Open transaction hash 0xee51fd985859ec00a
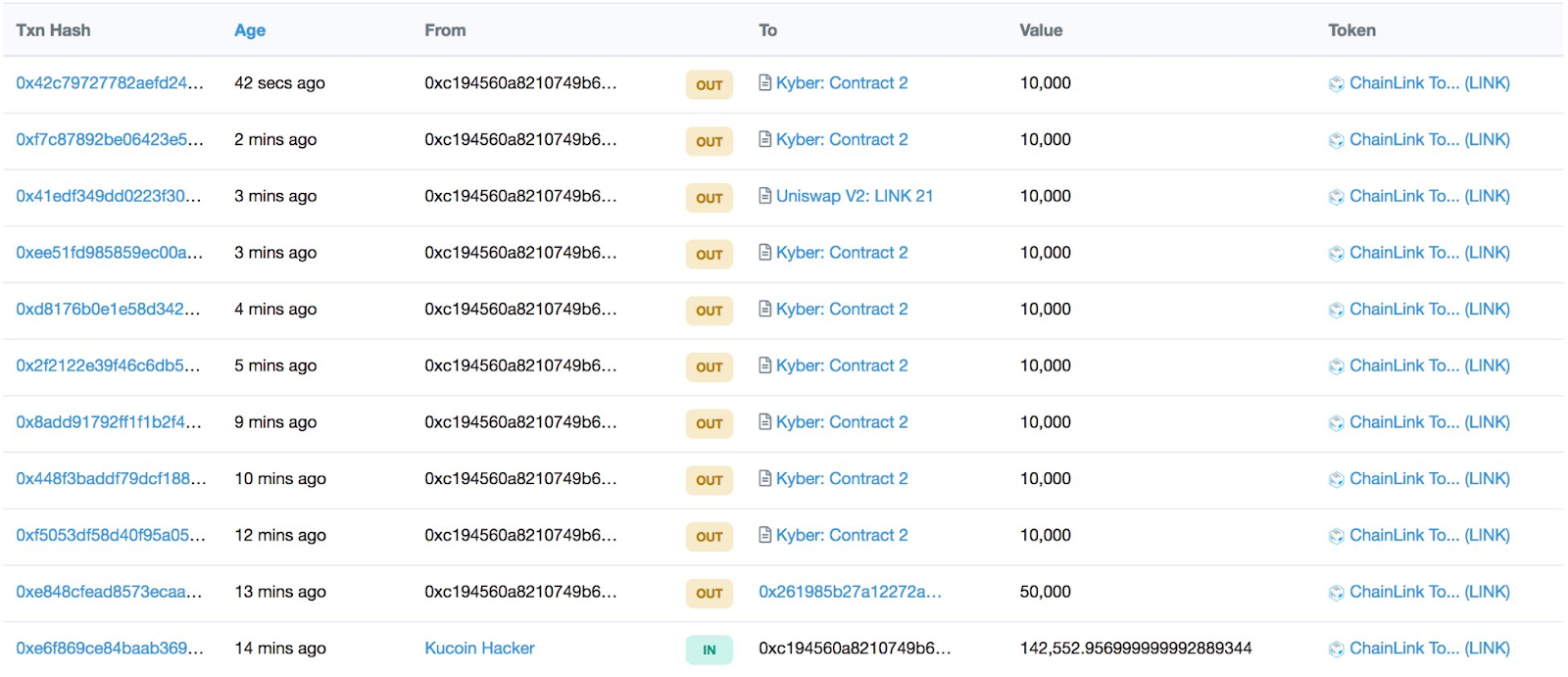 tap(110, 253)
